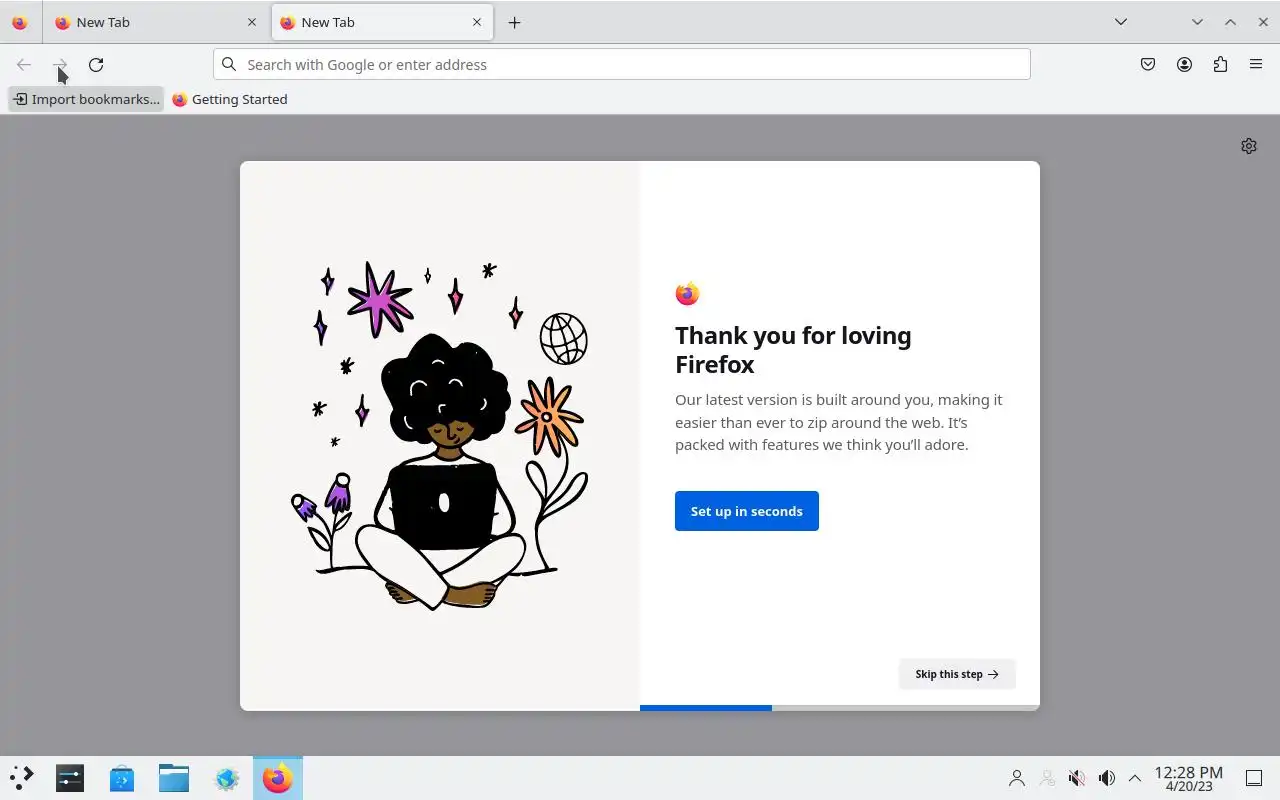This screenshot has height=800, width=1280.
Task: Click the Firefox logo above the heading
Action: click(x=687, y=294)
